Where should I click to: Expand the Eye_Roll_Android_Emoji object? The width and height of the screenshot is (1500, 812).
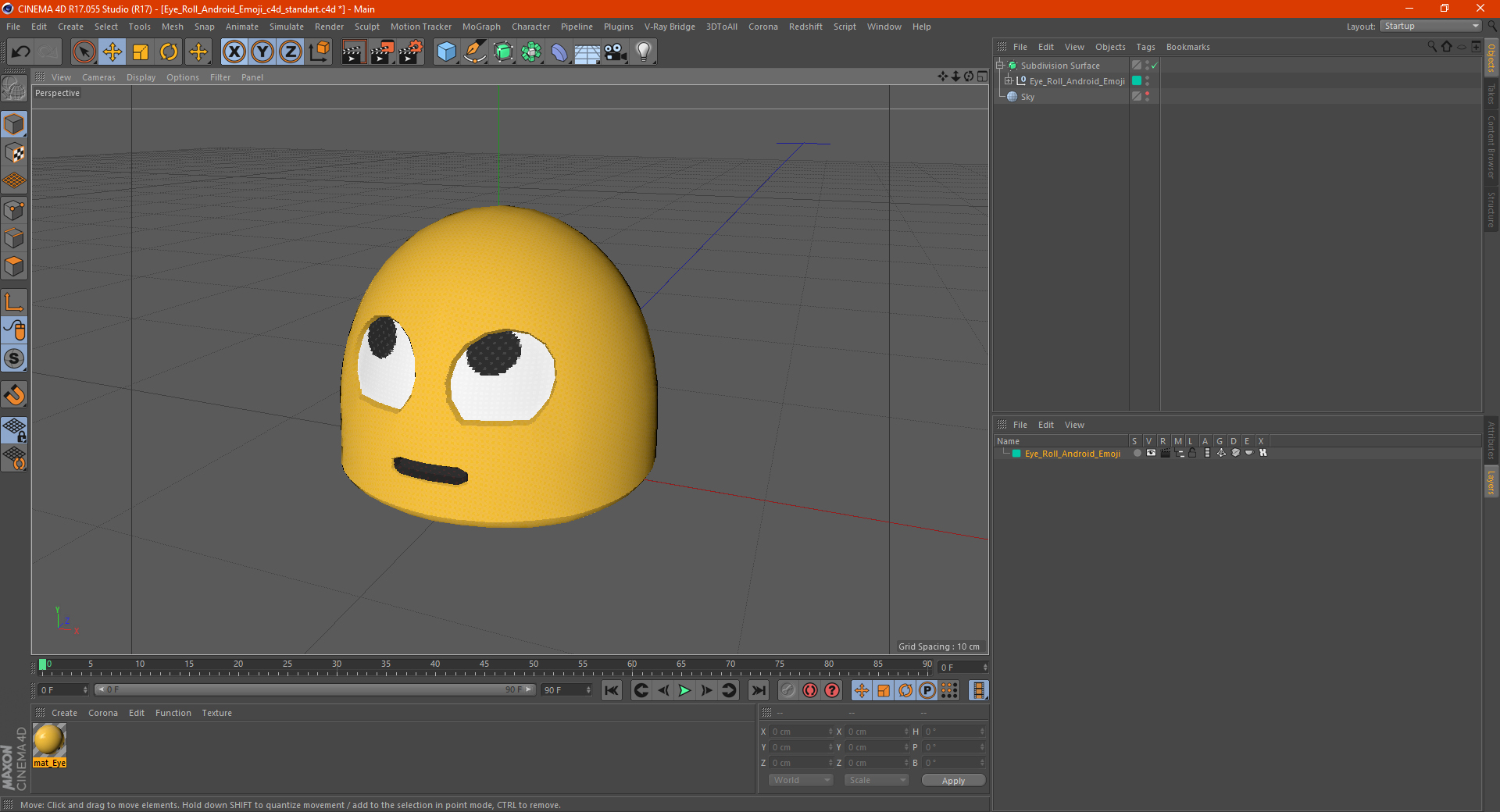[x=1009, y=80]
